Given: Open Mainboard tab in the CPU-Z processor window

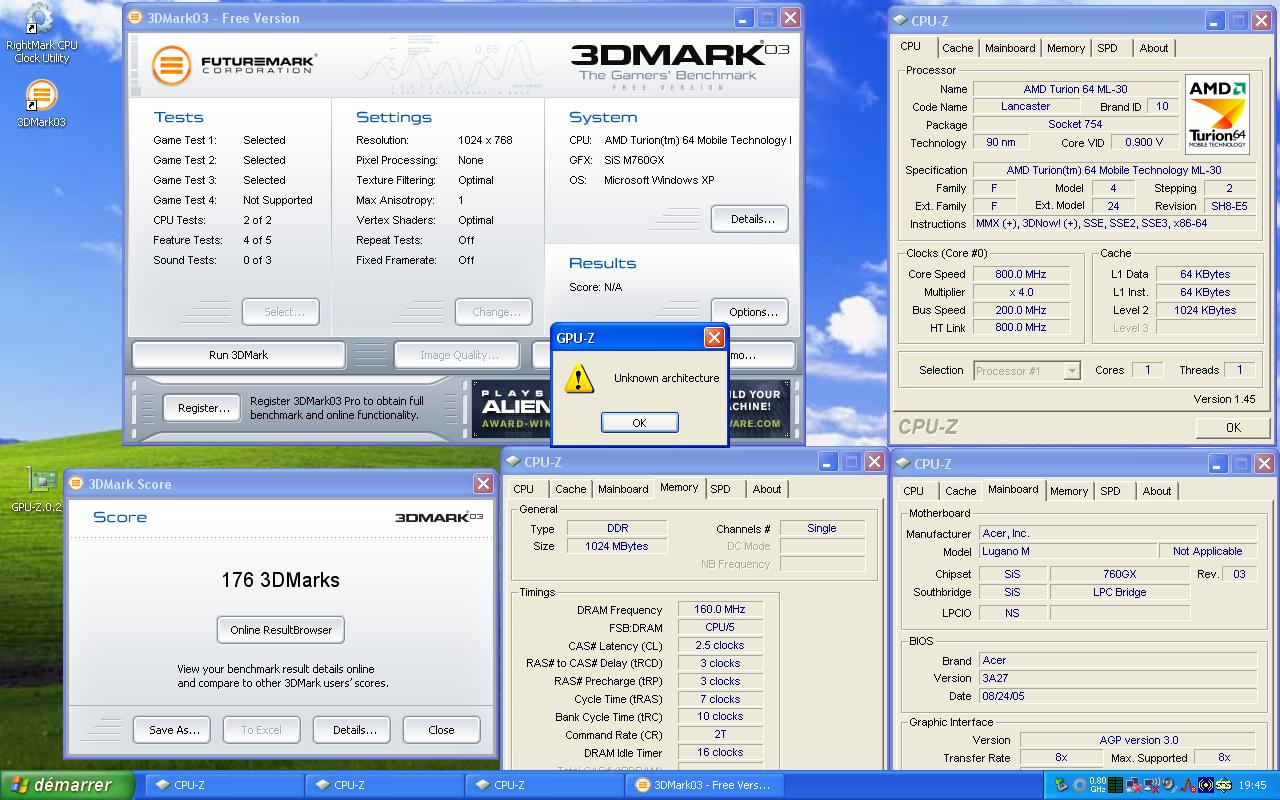Looking at the screenshot, I should pos(1010,48).
